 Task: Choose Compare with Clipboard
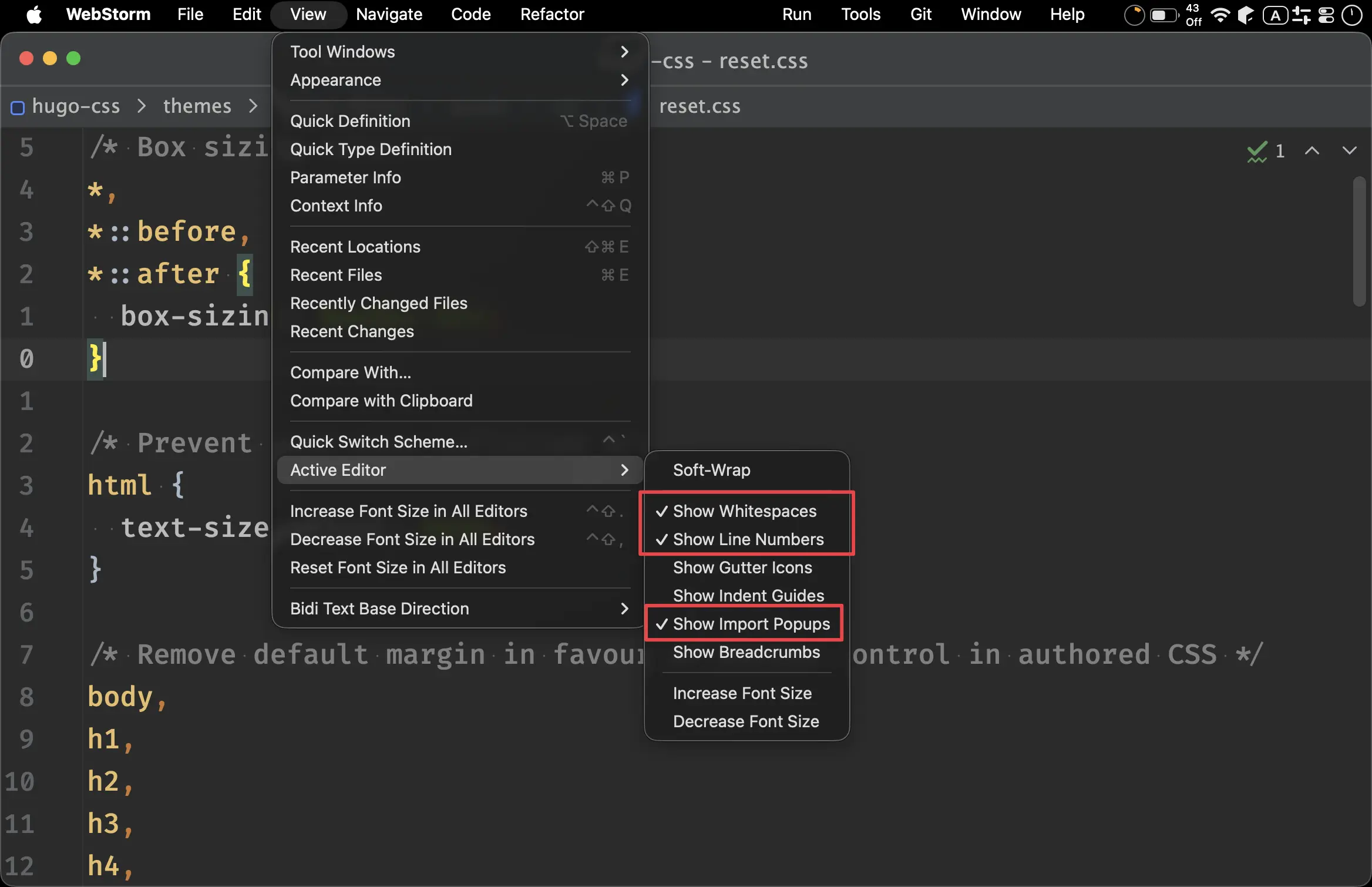click(x=381, y=401)
